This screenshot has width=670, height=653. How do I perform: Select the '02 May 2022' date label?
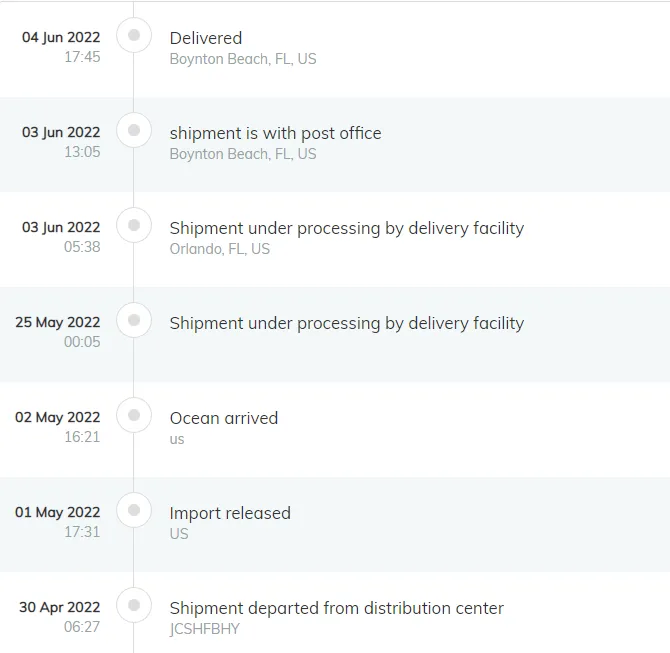coord(58,417)
